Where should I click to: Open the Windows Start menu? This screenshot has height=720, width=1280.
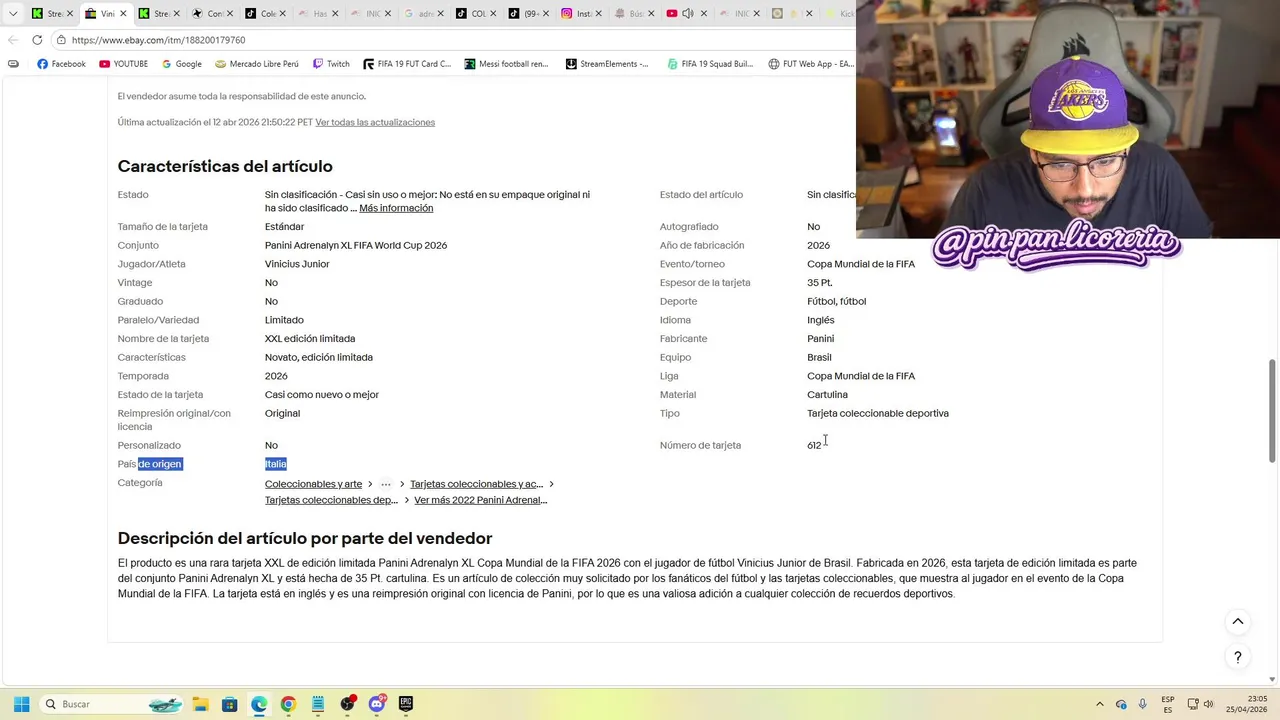coord(21,704)
